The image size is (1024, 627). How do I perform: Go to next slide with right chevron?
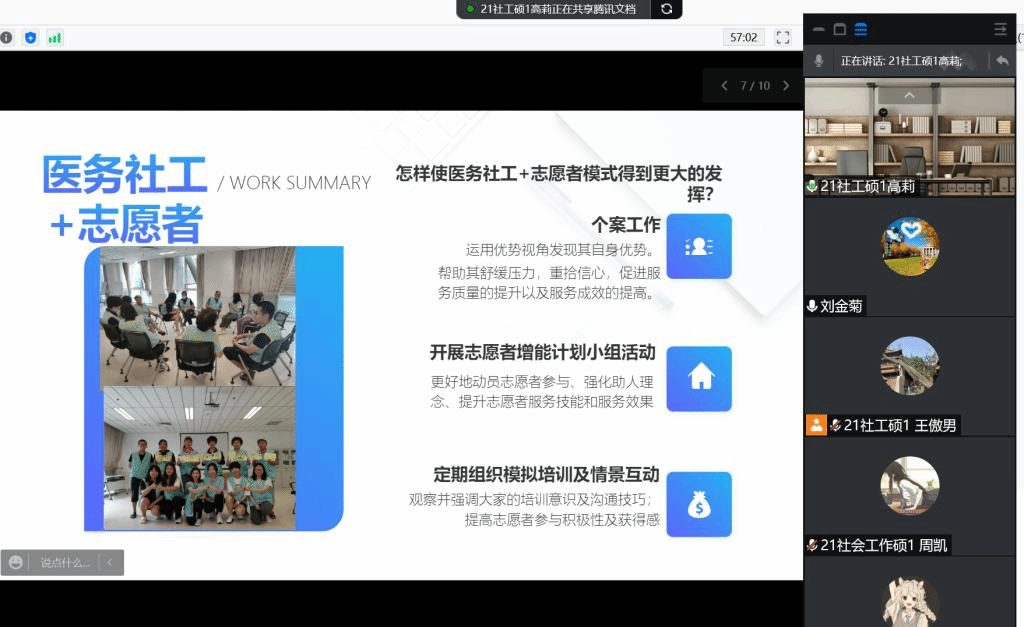tap(786, 86)
